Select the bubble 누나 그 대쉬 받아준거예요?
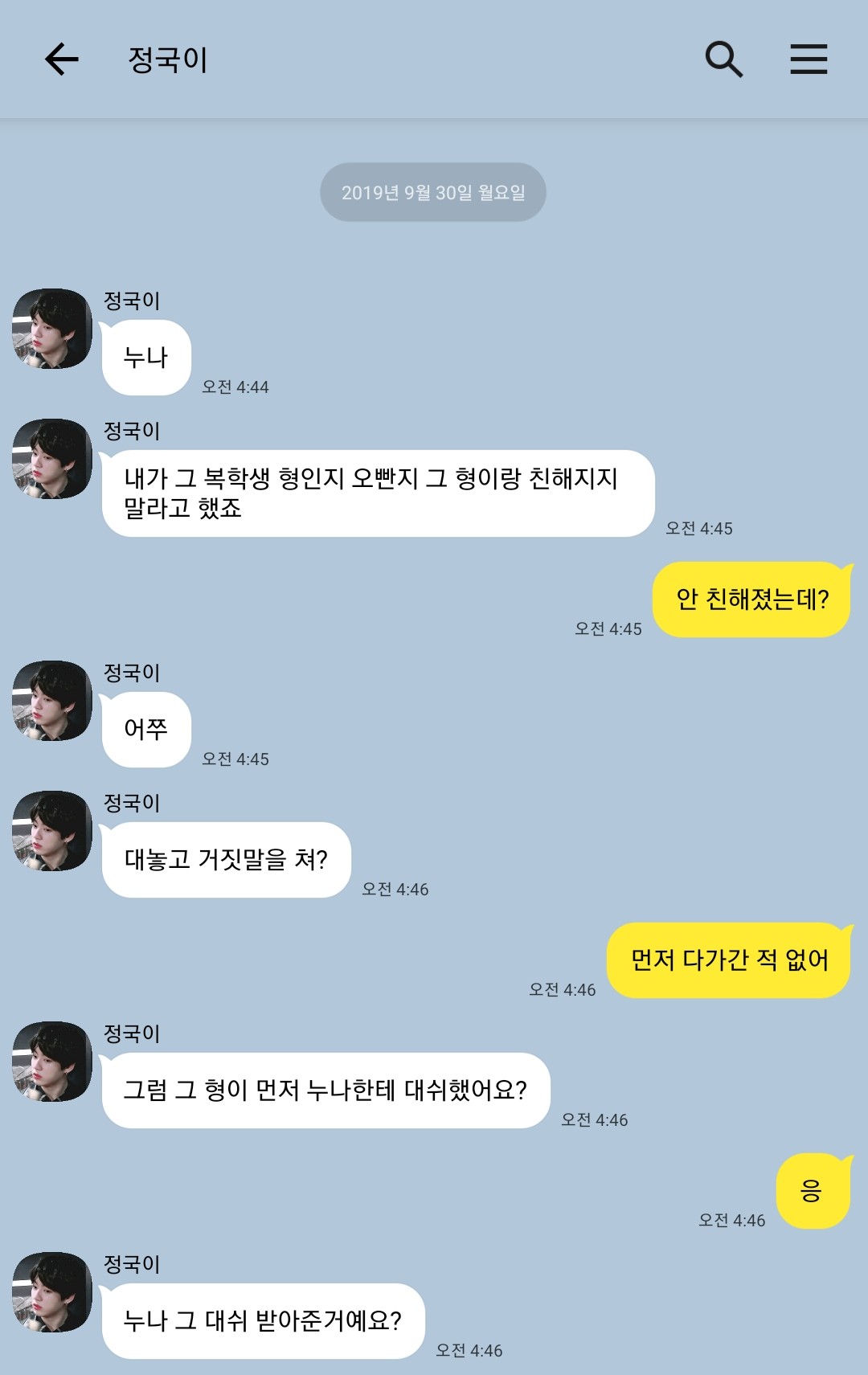Screen dimensions: 868x1375 (263, 1321)
